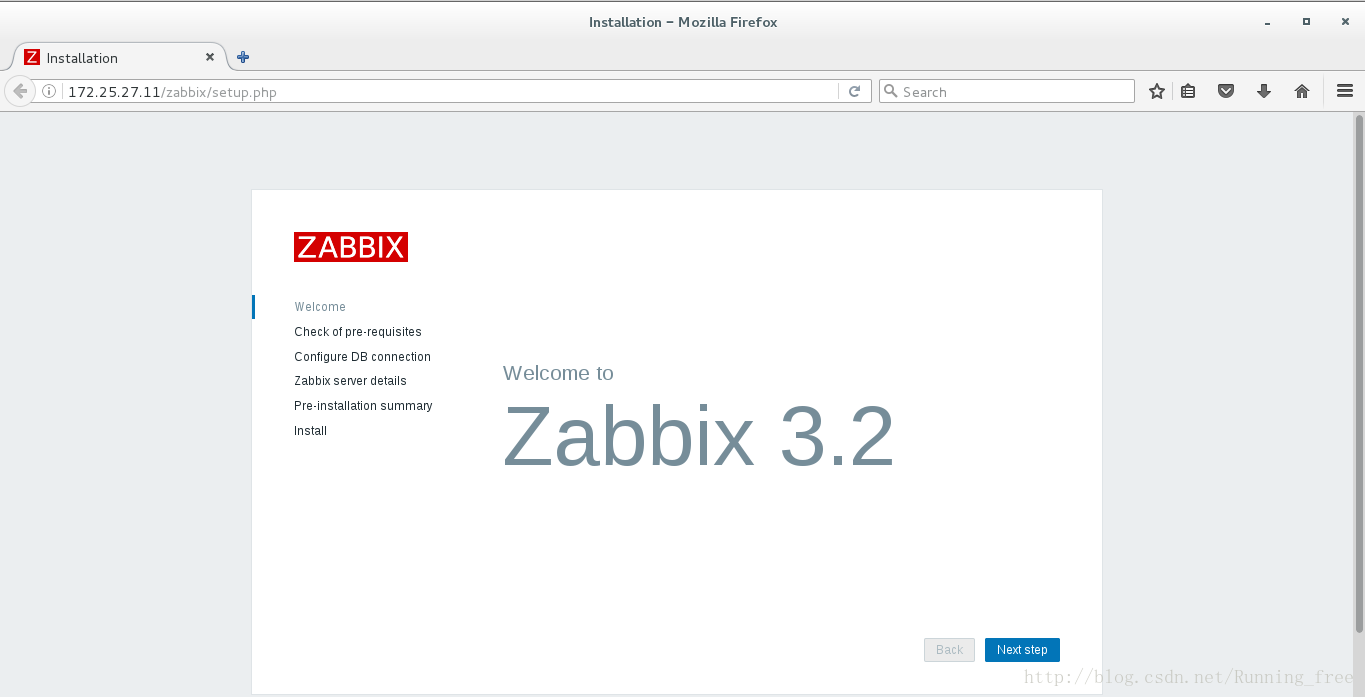This screenshot has height=697, width=1365.
Task: Open the Firefox hamburger menu
Action: click(1345, 91)
